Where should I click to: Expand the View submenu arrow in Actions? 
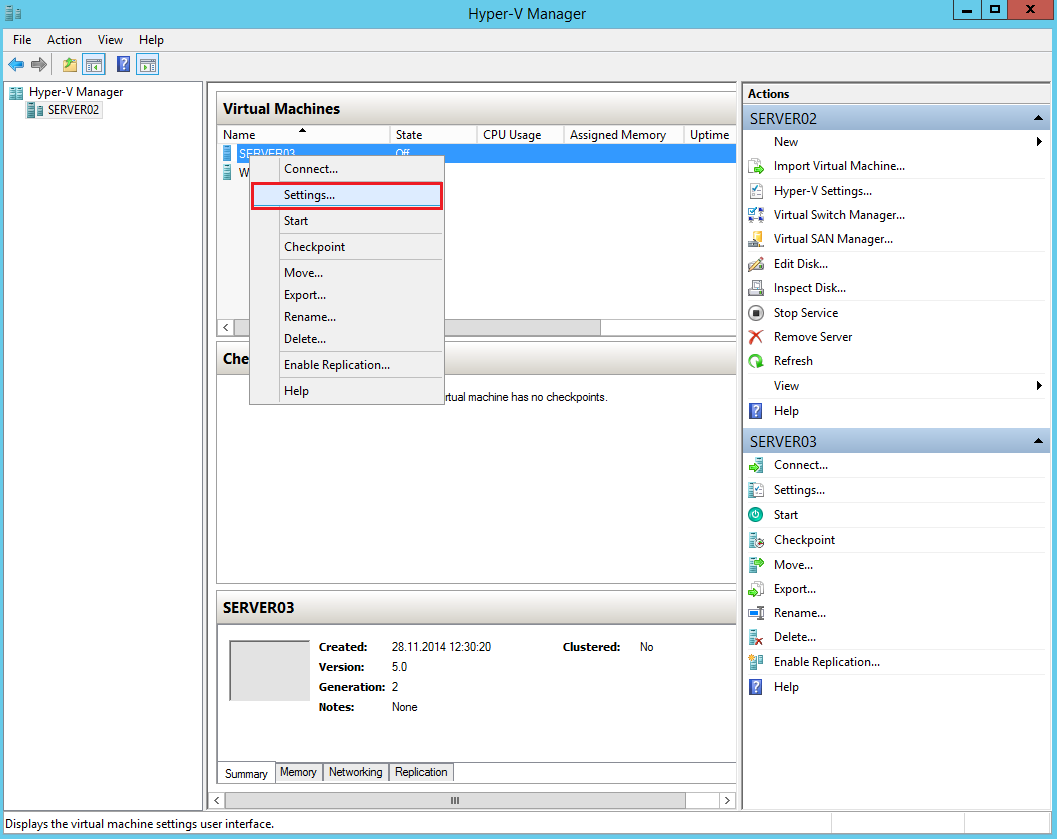click(x=1039, y=385)
